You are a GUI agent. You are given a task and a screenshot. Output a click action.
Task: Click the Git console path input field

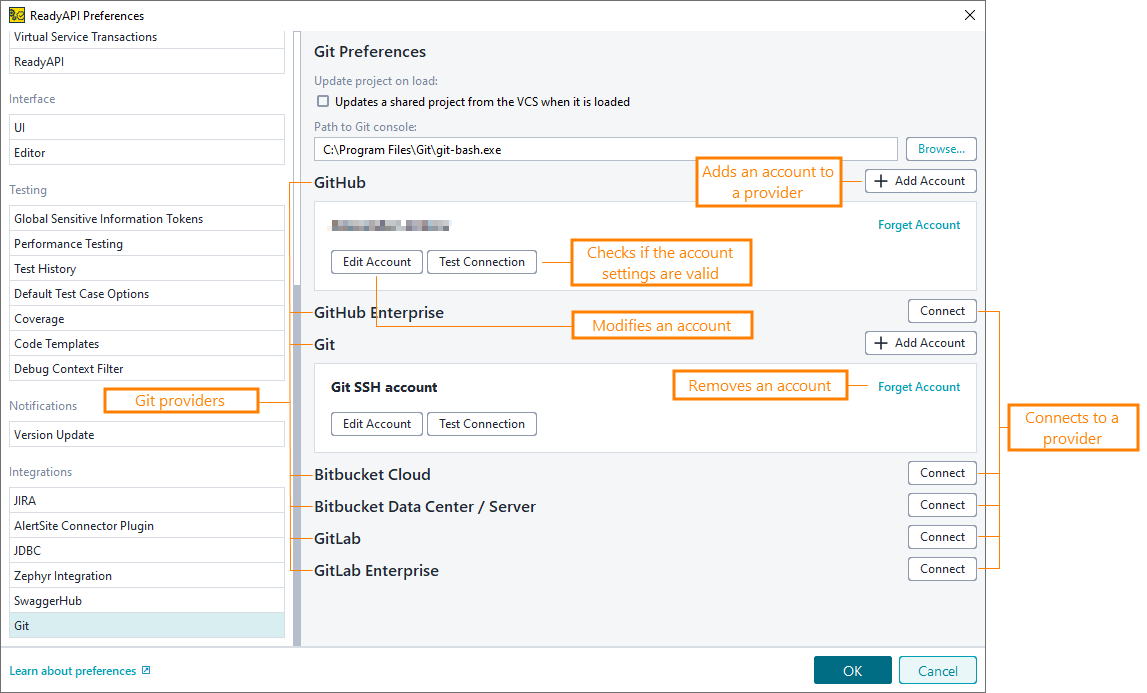tap(600, 148)
